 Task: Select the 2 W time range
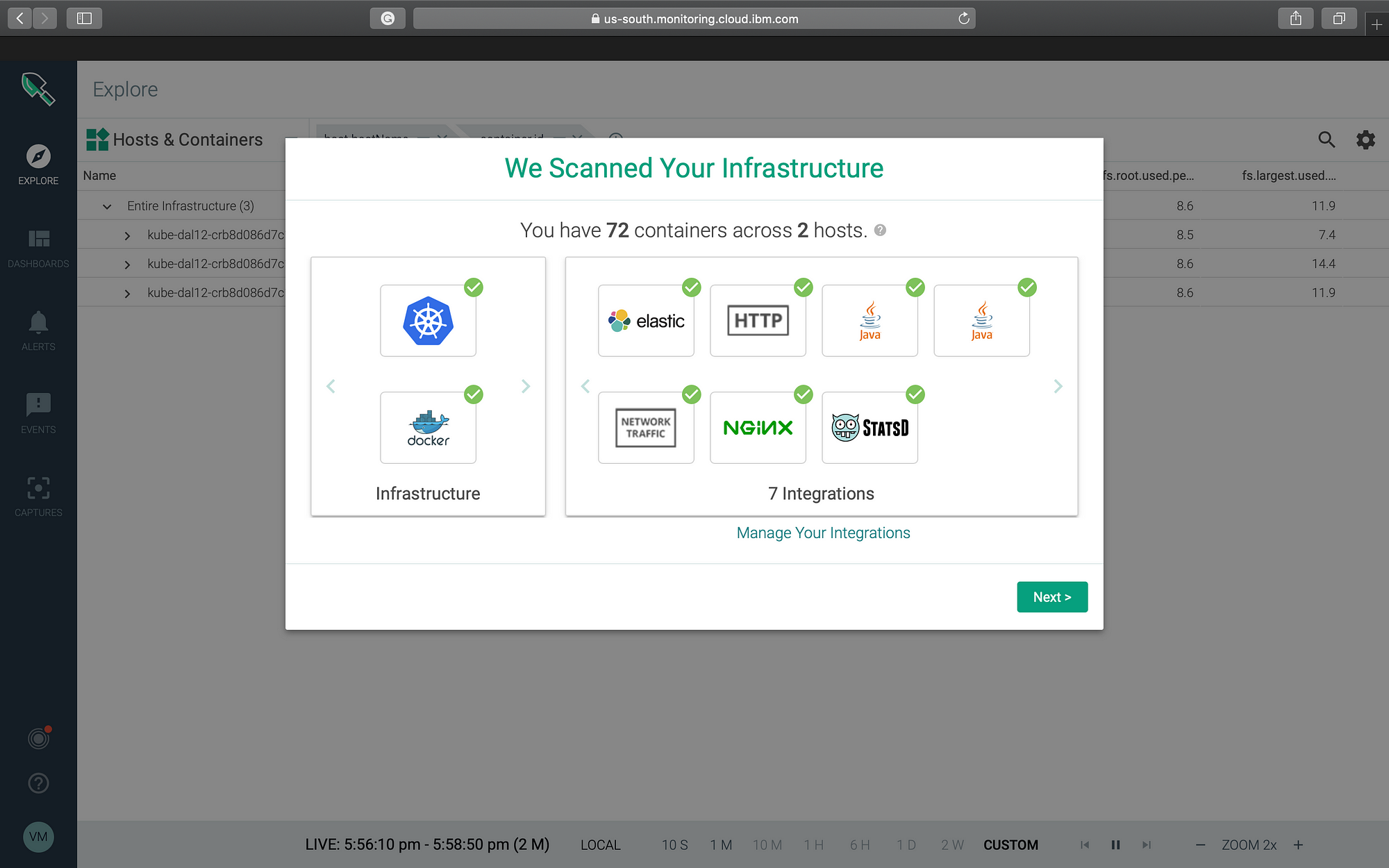pos(952,845)
